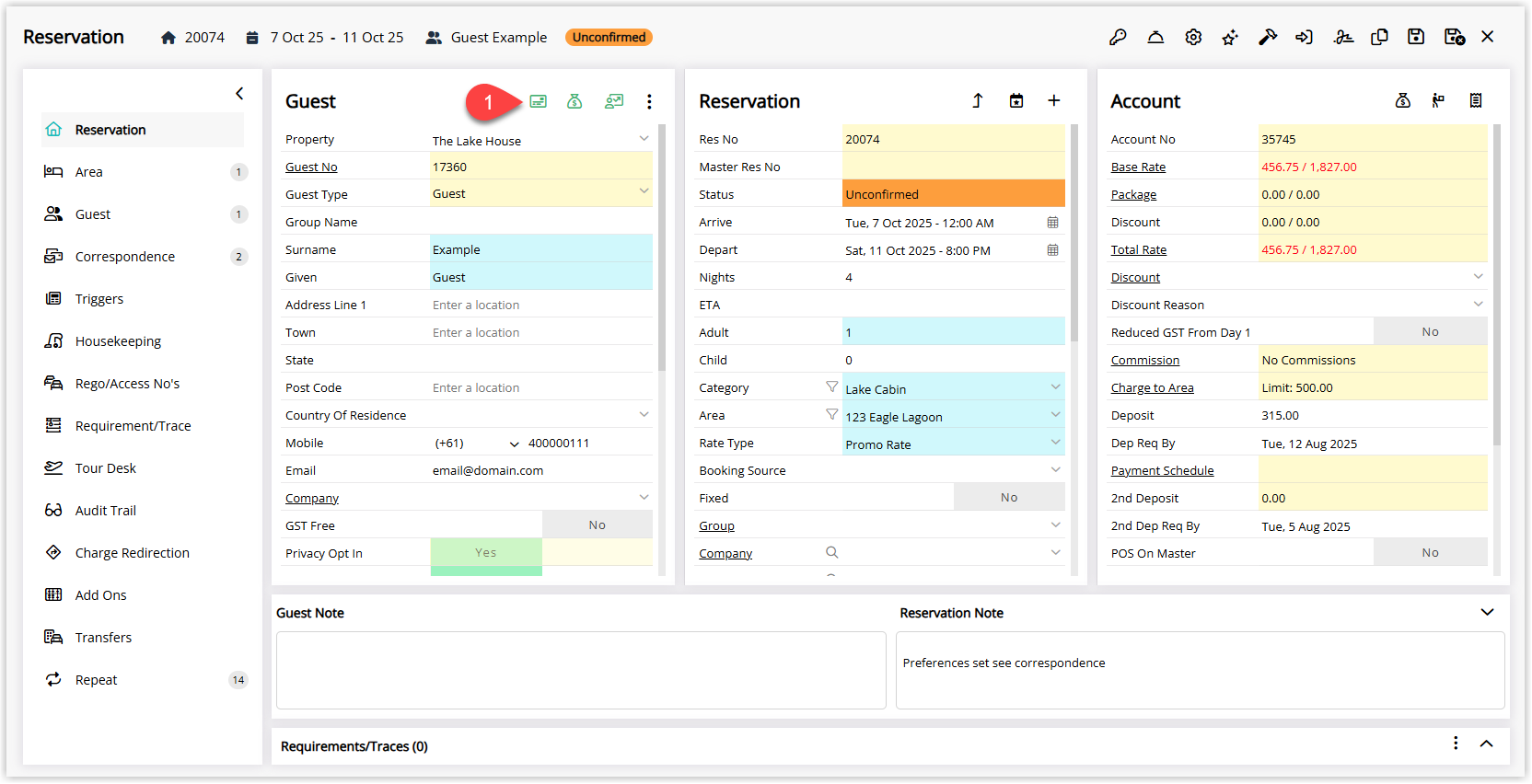Screen dimensions: 1532x784
Task: Open the Area 123 Eagle Lagoon dropdown
Action: pos(1055,414)
